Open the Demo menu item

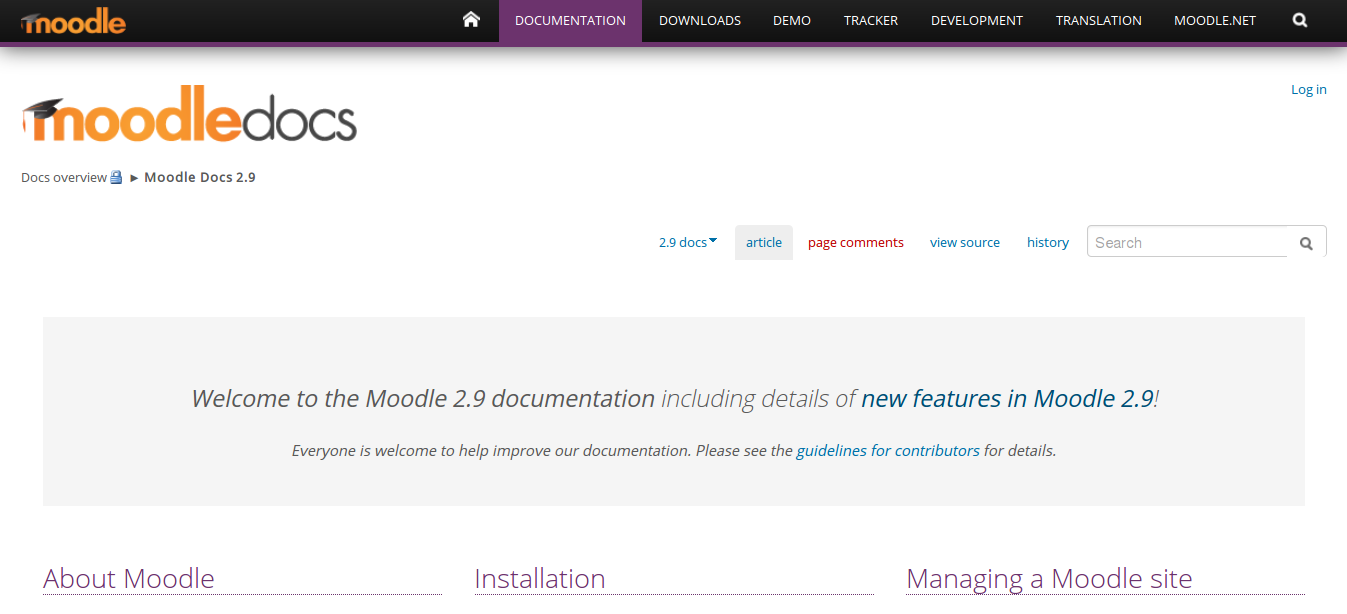click(792, 20)
